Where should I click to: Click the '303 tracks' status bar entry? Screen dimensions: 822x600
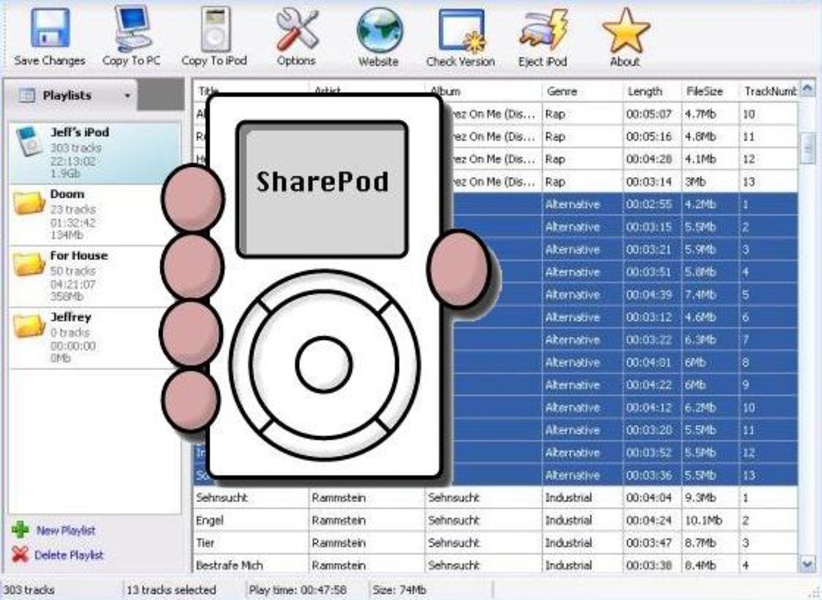pos(29,590)
